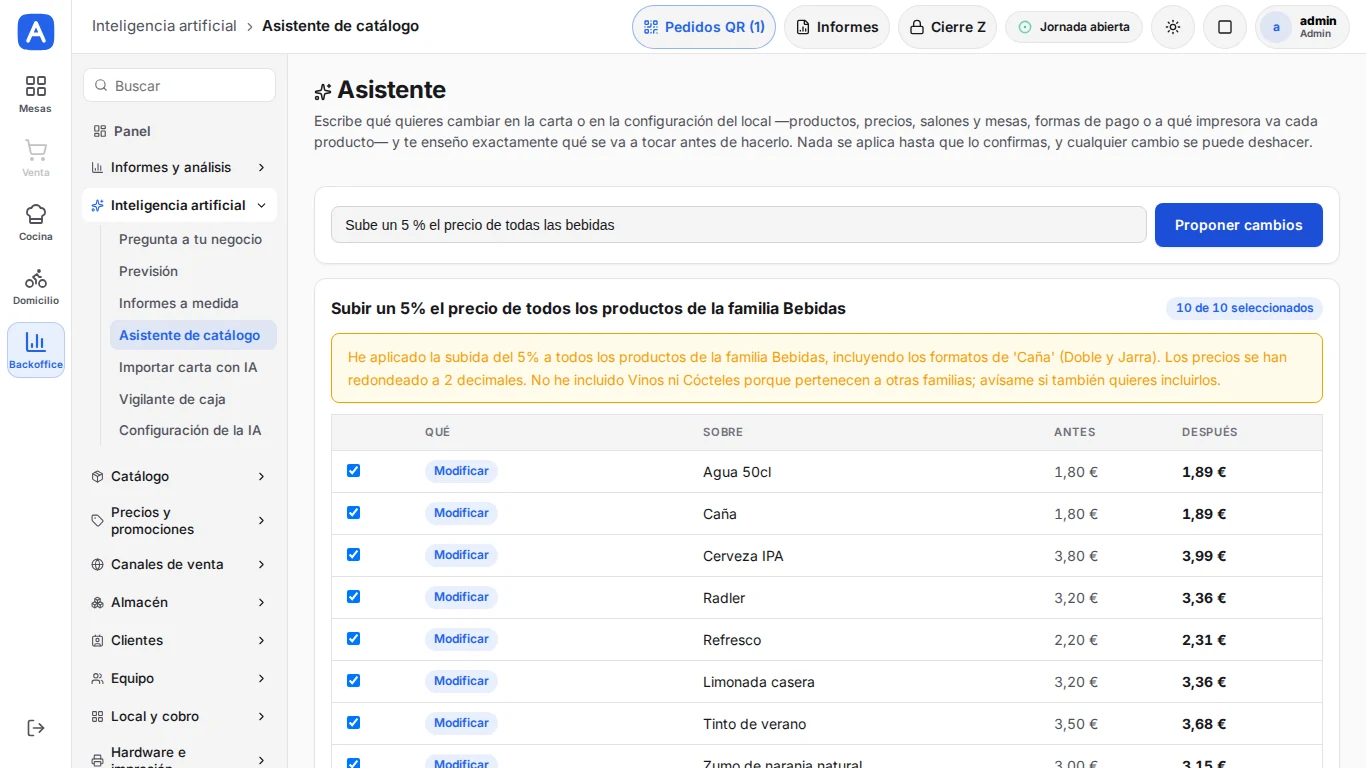1366x768 pixels.
Task: Click Inteligencia artificial breadcrumb link
Action: [x=164, y=26]
